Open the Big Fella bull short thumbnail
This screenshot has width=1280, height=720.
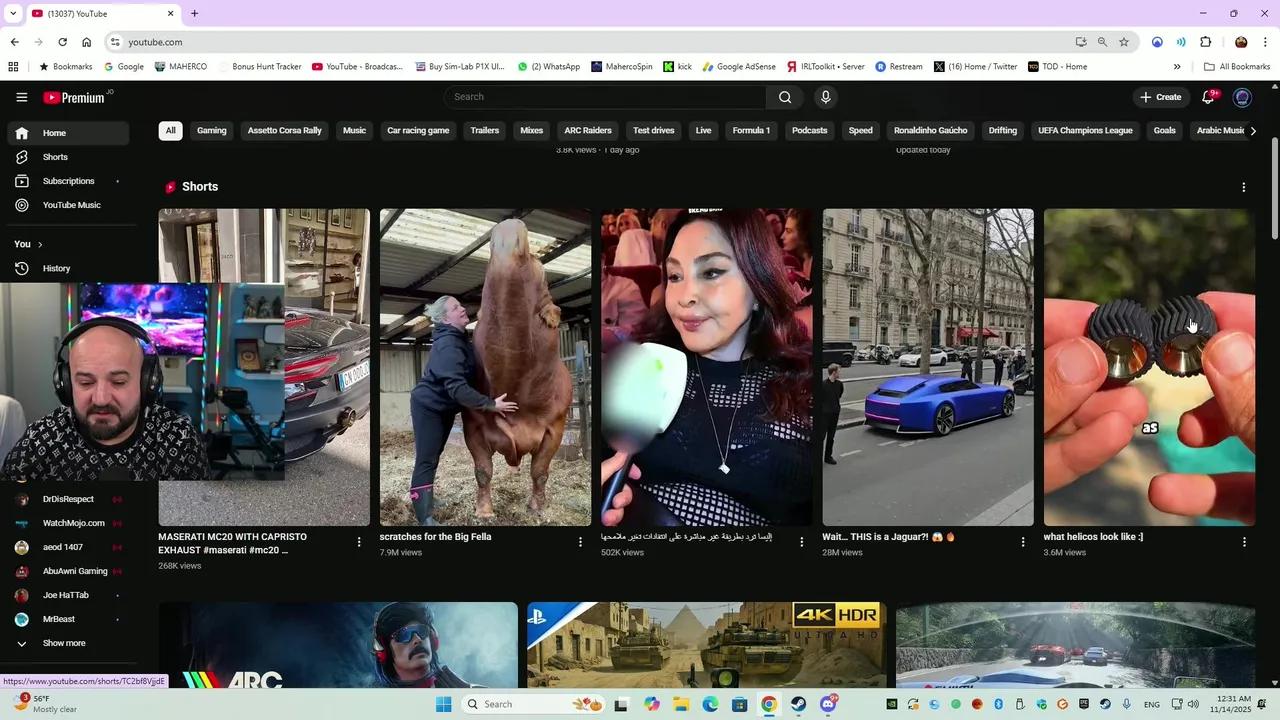pyautogui.click(x=485, y=367)
